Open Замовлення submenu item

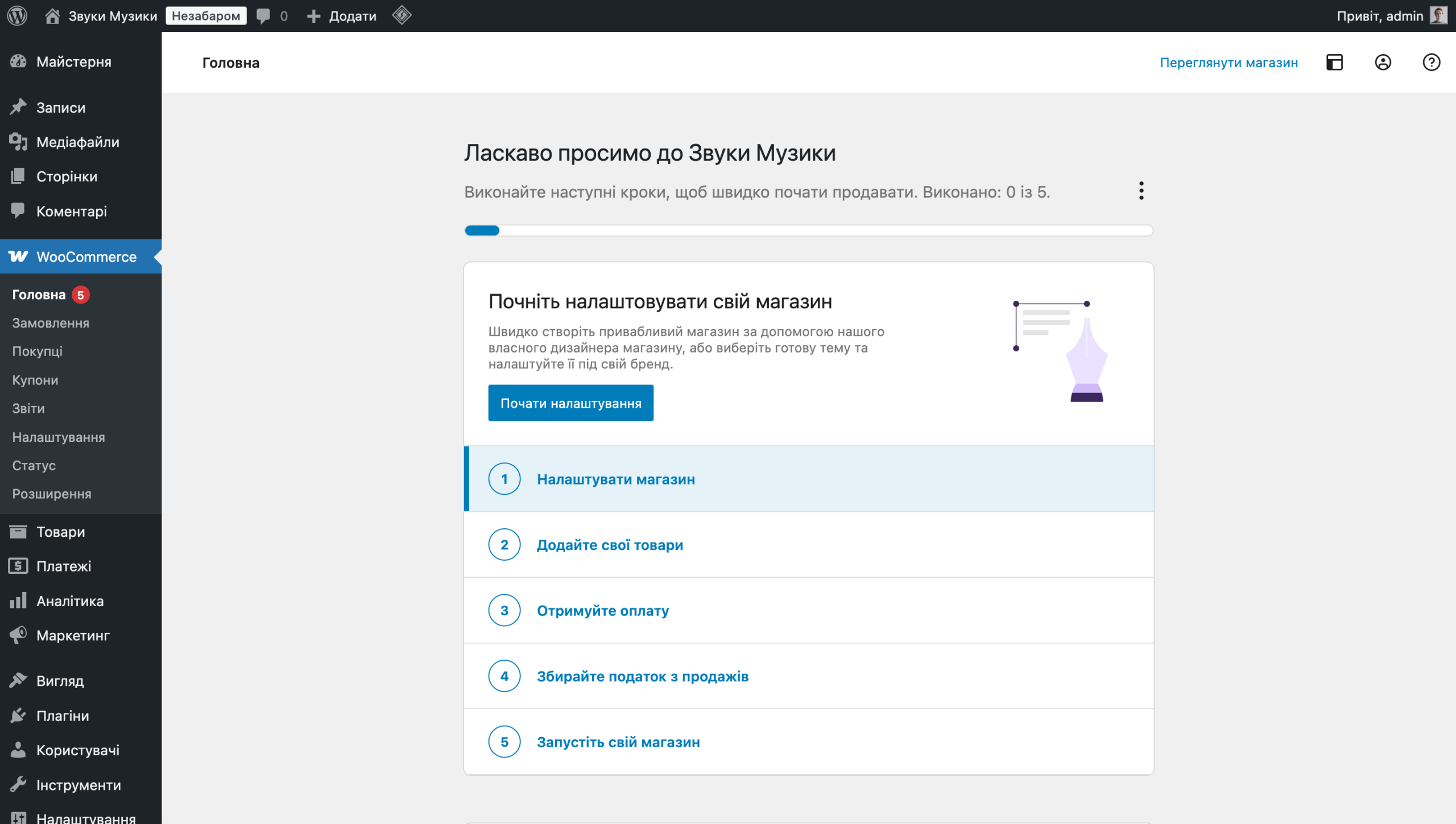pos(51,323)
